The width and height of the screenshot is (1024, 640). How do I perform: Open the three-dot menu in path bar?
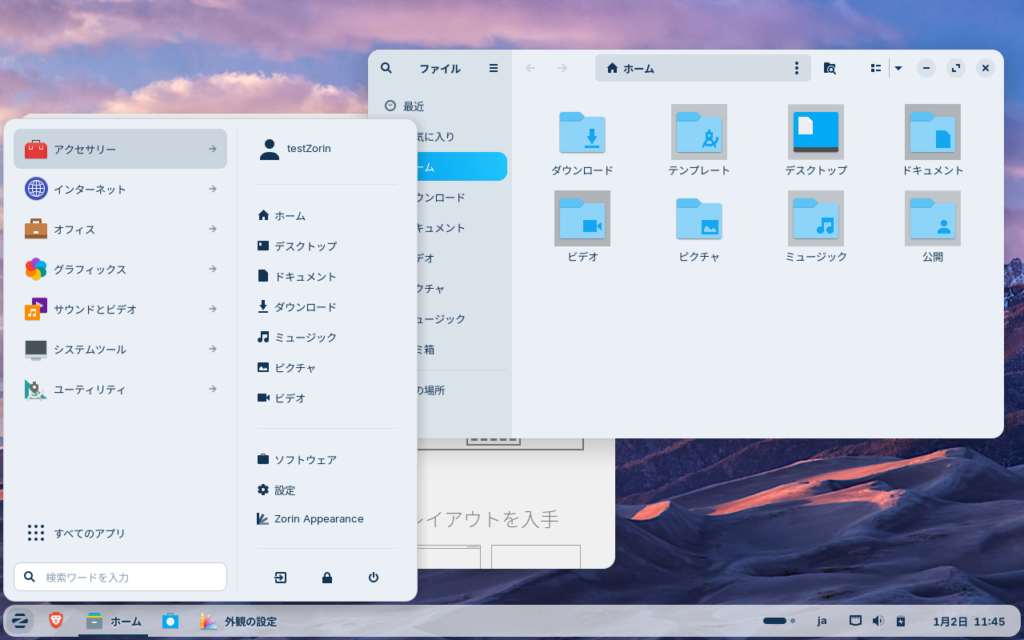click(796, 68)
